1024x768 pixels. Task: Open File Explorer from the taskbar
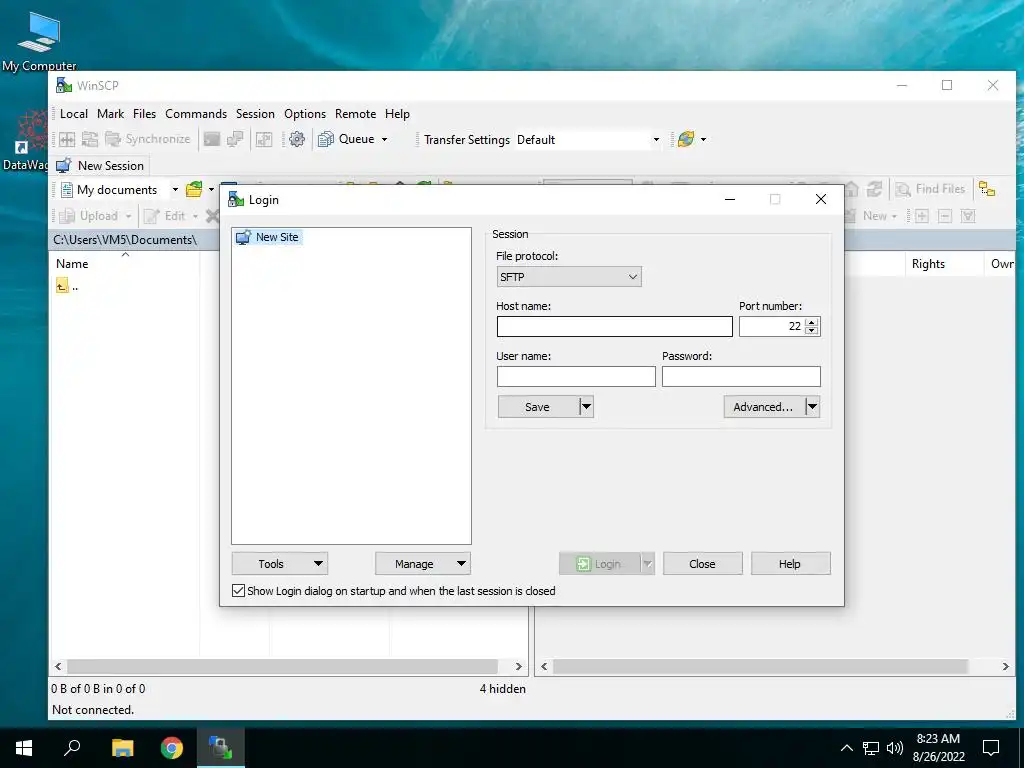(122, 748)
